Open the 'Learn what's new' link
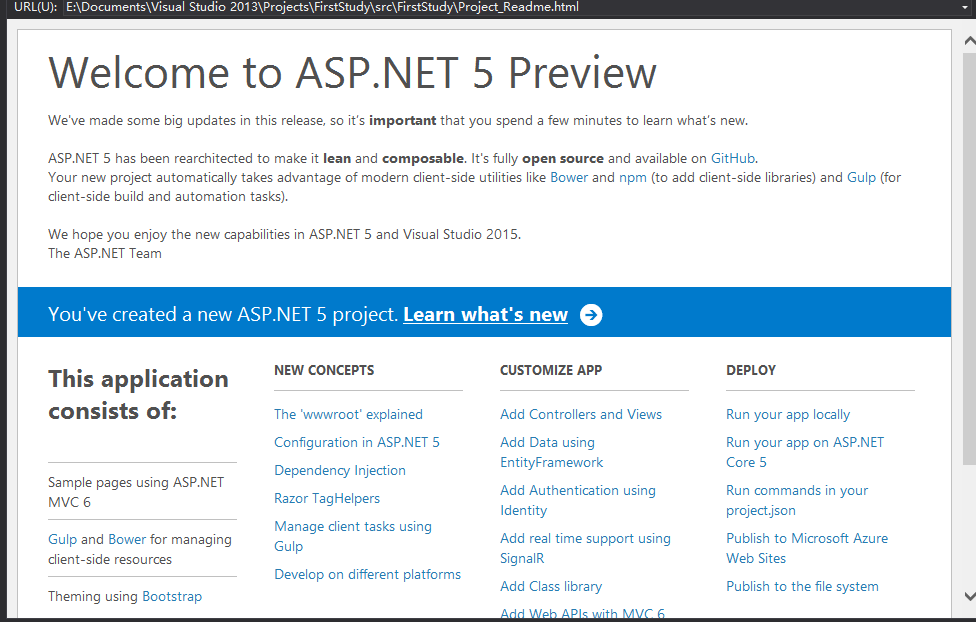Screen dimensions: 976x622 [486, 314]
